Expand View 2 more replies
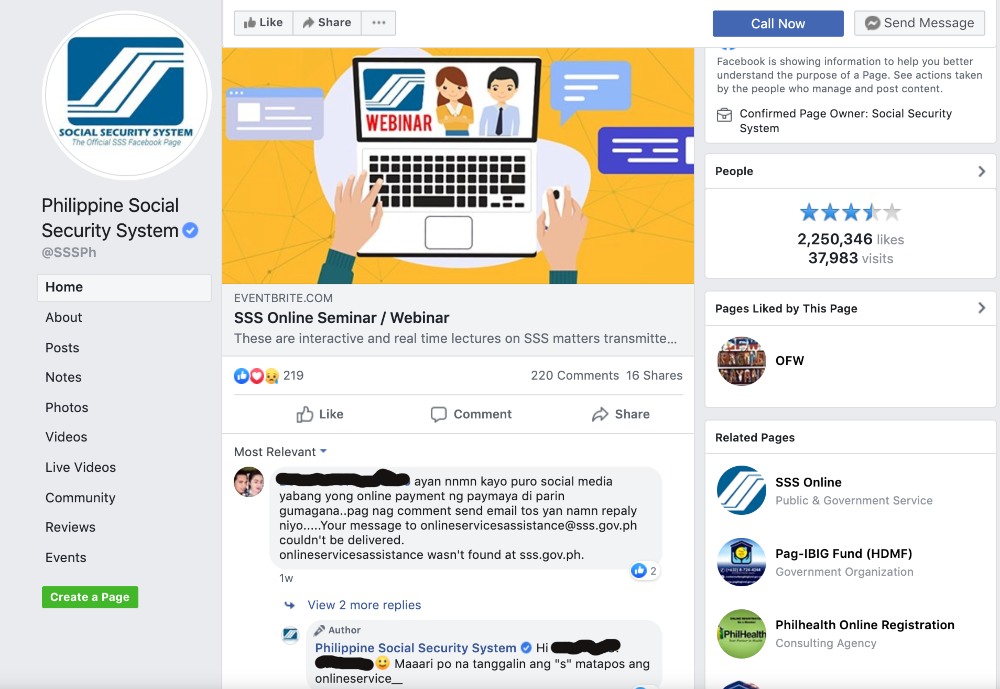Viewport: 1000px width, 689px height. pyautogui.click(x=364, y=605)
